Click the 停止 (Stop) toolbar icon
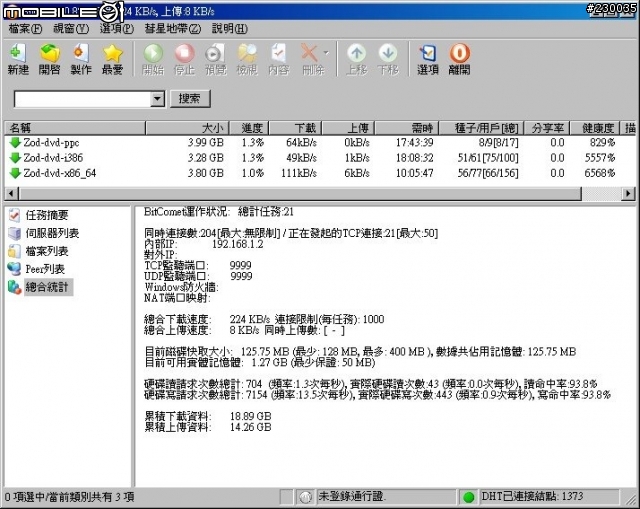 click(x=184, y=59)
